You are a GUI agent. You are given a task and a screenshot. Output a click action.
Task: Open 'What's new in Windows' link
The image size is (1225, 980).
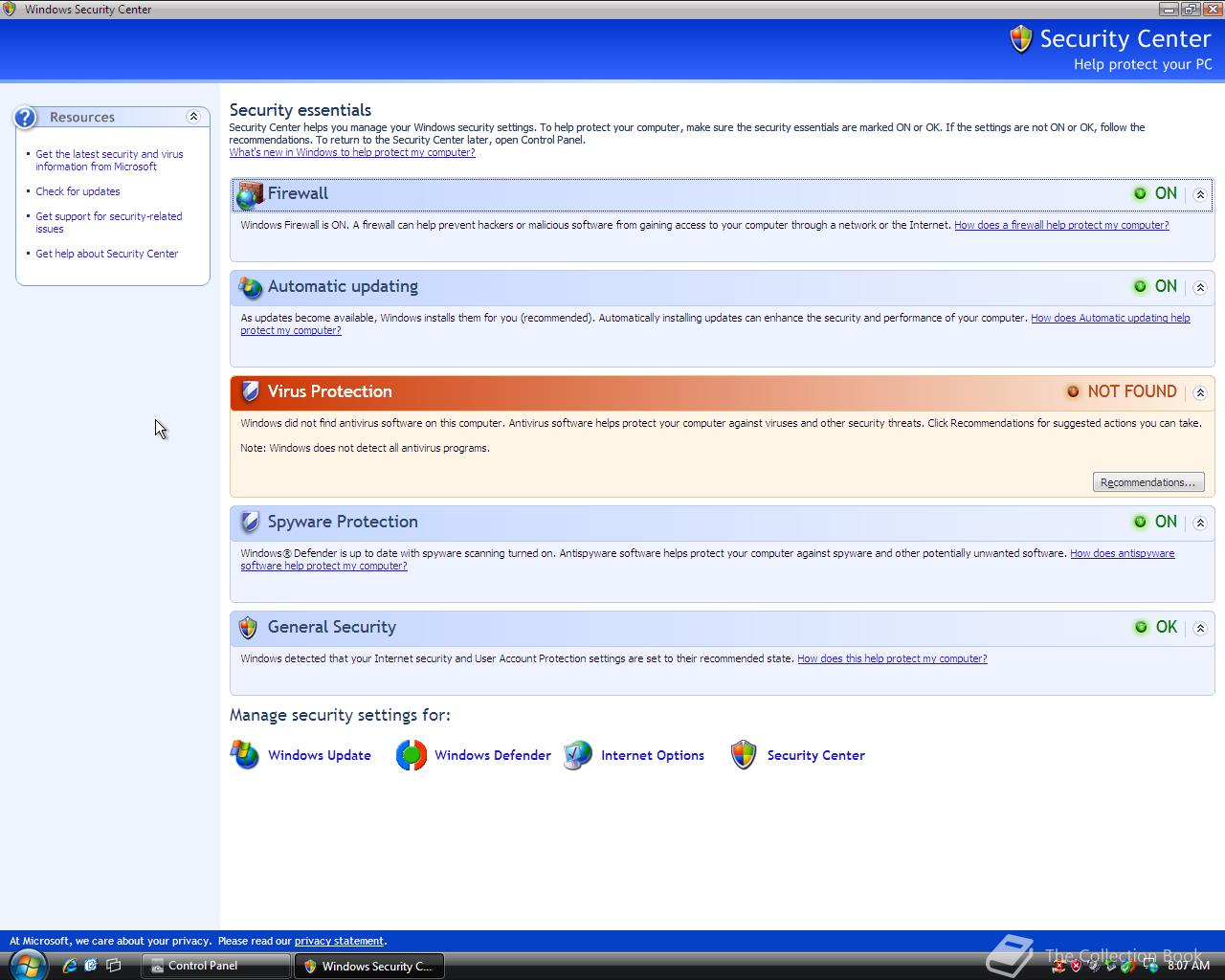click(352, 152)
